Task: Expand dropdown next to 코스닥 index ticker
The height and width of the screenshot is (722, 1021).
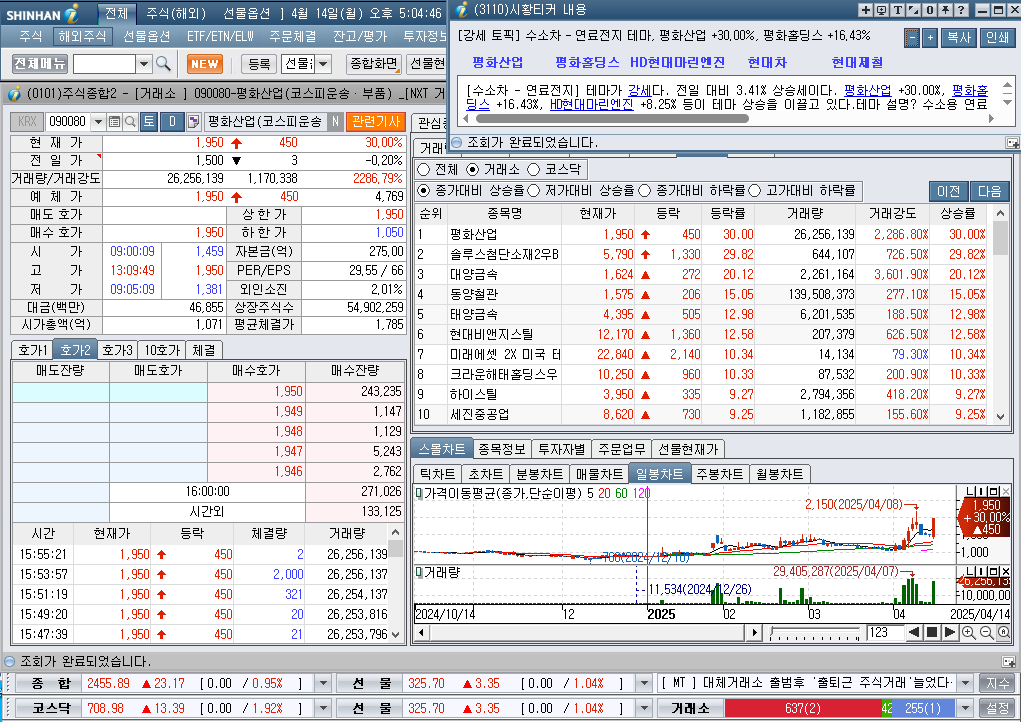Action: (x=323, y=708)
